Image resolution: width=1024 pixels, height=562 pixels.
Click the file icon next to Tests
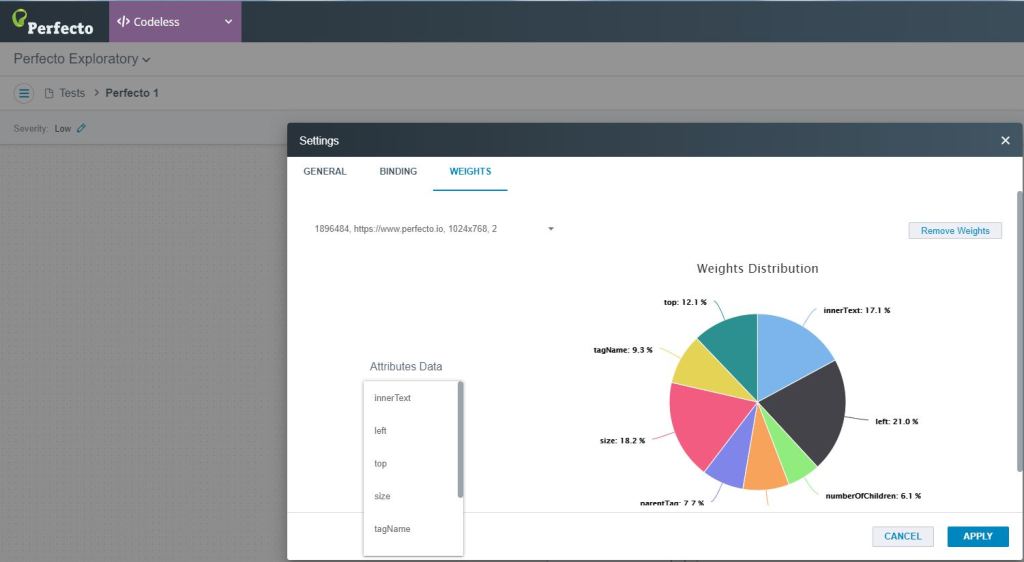(49, 93)
